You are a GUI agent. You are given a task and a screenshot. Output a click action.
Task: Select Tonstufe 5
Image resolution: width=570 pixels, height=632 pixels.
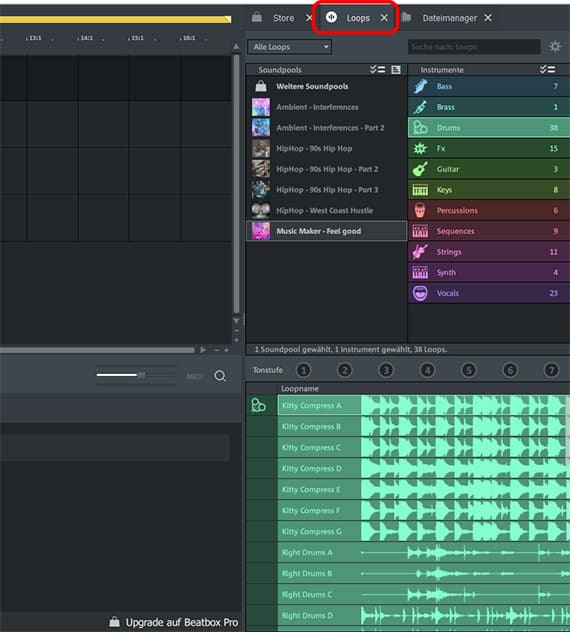(x=468, y=370)
